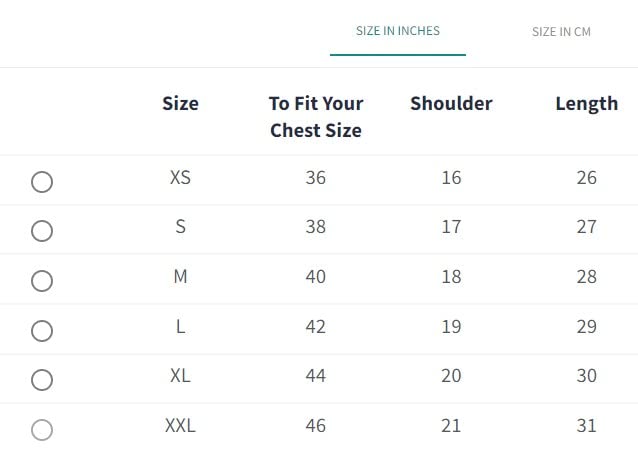Click length value 26
The image size is (638, 452).
(586, 178)
